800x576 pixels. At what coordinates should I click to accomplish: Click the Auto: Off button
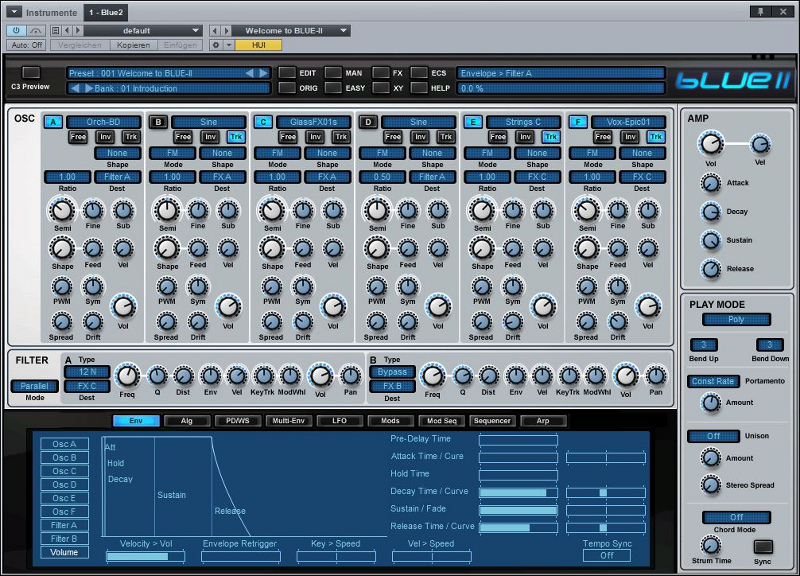click(27, 45)
